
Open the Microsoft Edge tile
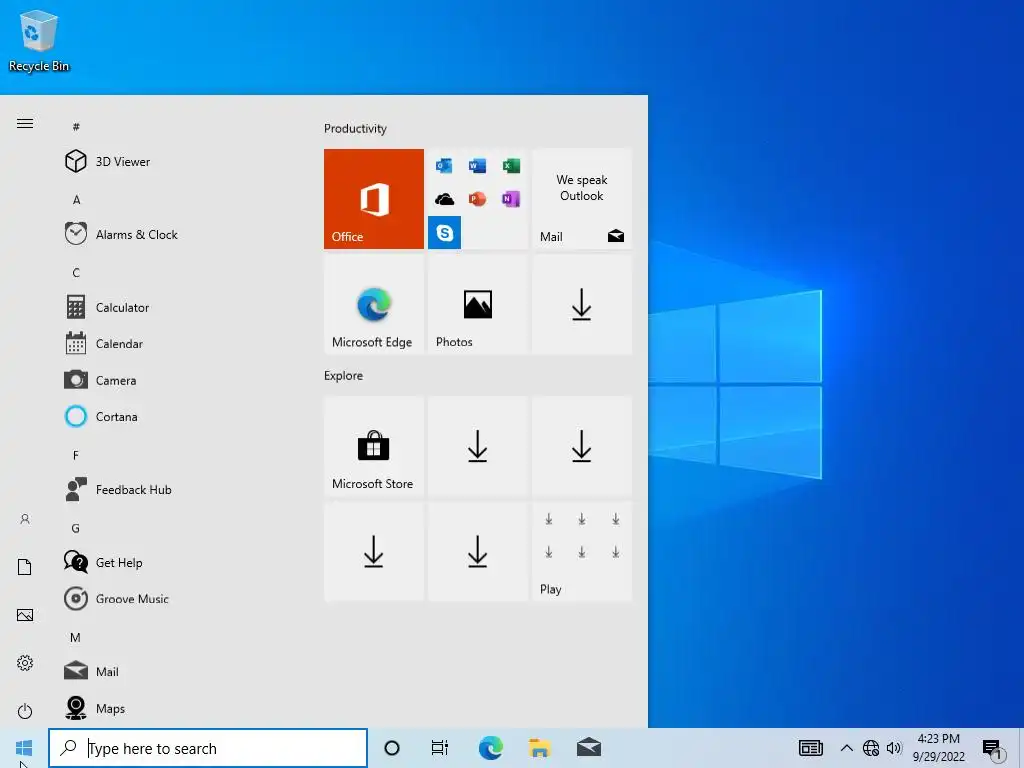(374, 304)
